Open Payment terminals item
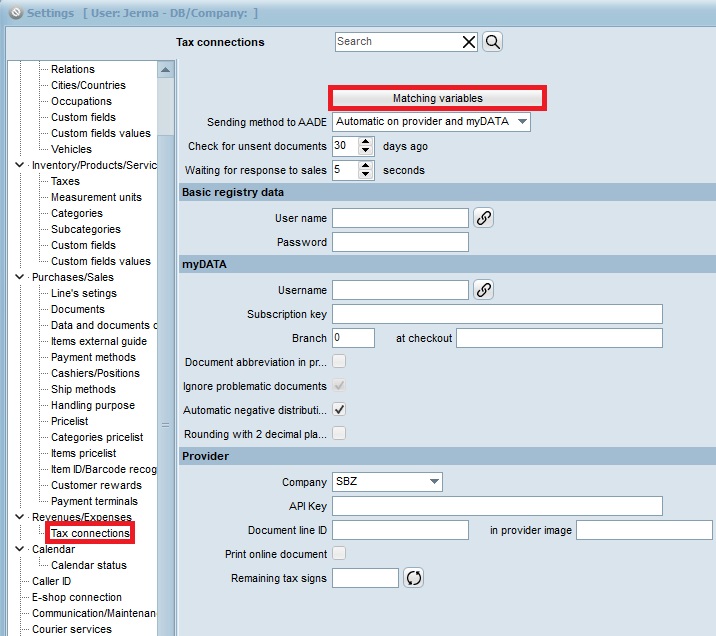 [94, 500]
